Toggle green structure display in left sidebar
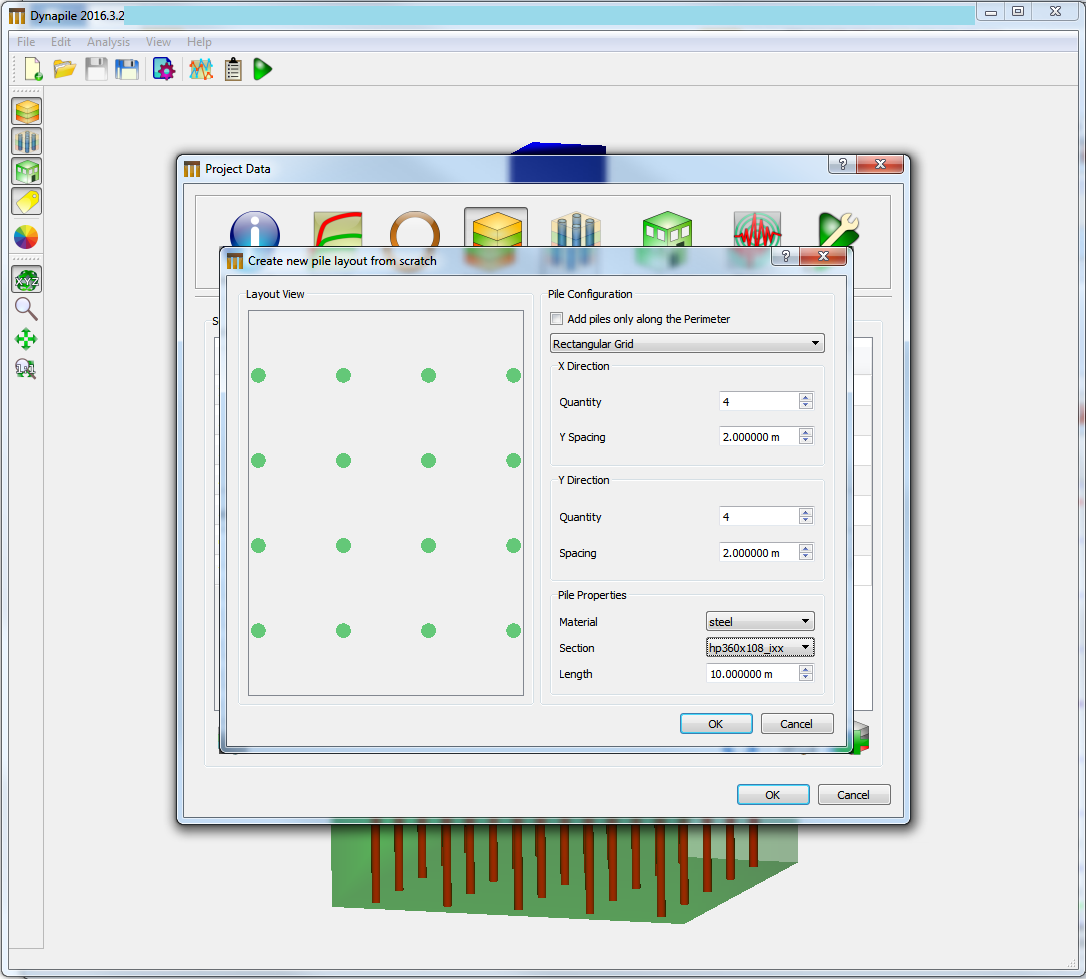 27,171
